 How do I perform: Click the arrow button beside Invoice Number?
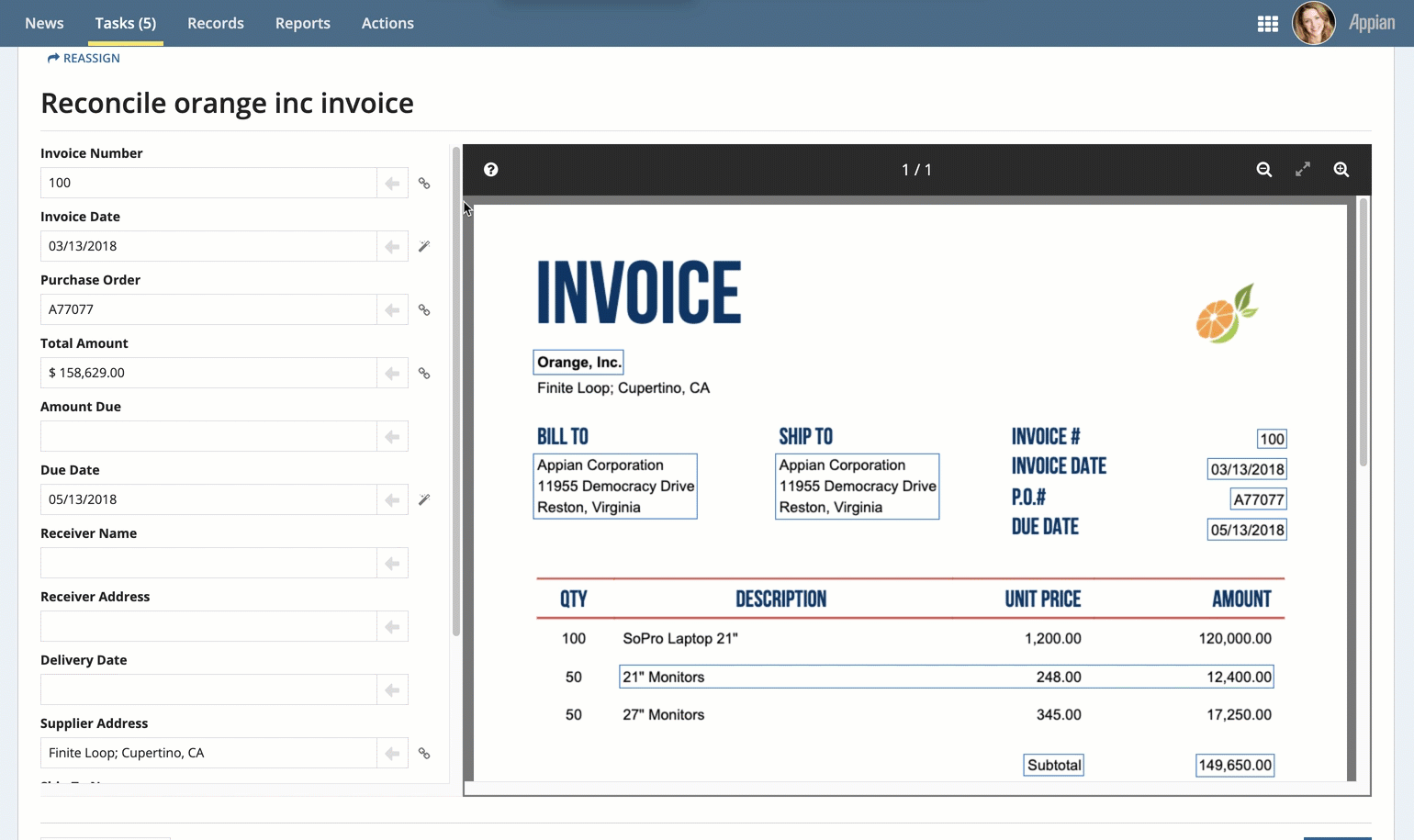[392, 183]
